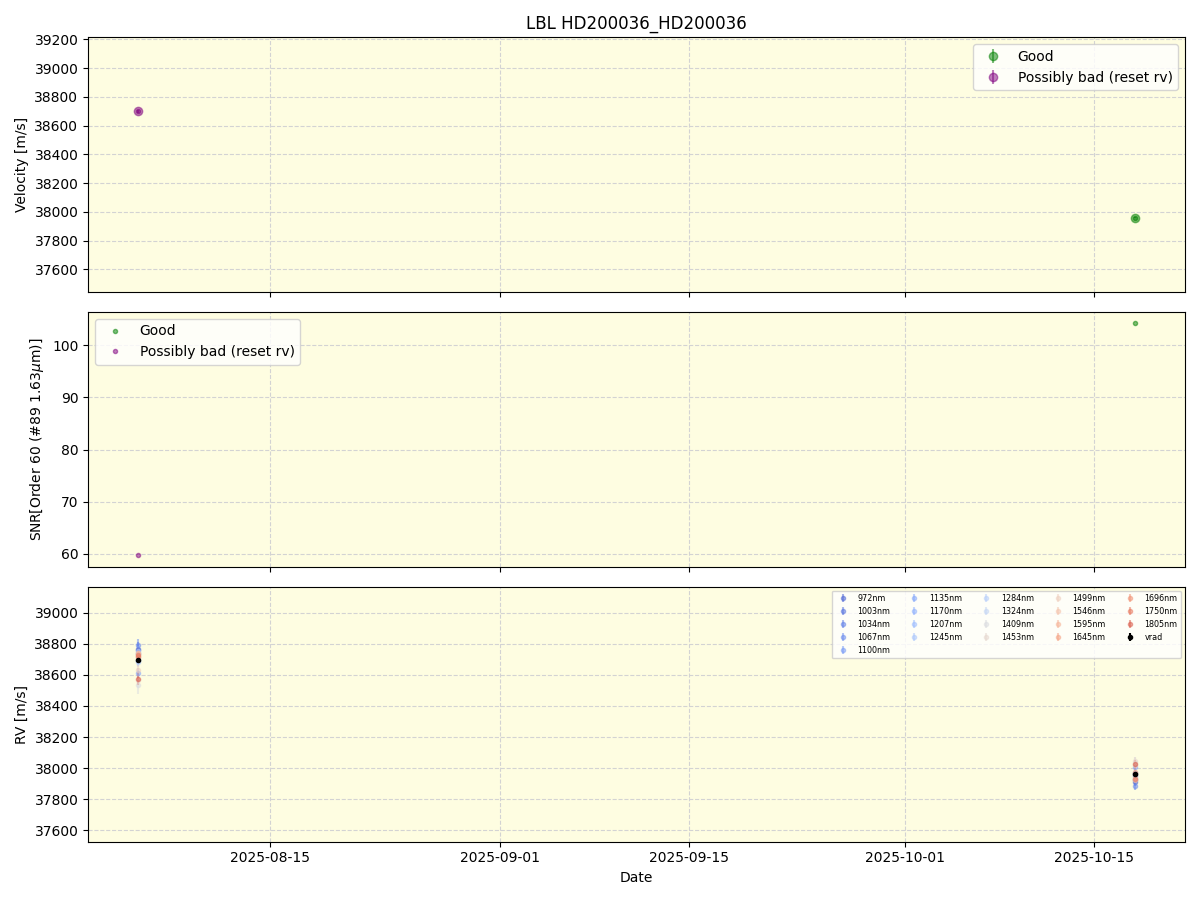
Task: Click the 1207nm legend entry
Action: click(937, 624)
